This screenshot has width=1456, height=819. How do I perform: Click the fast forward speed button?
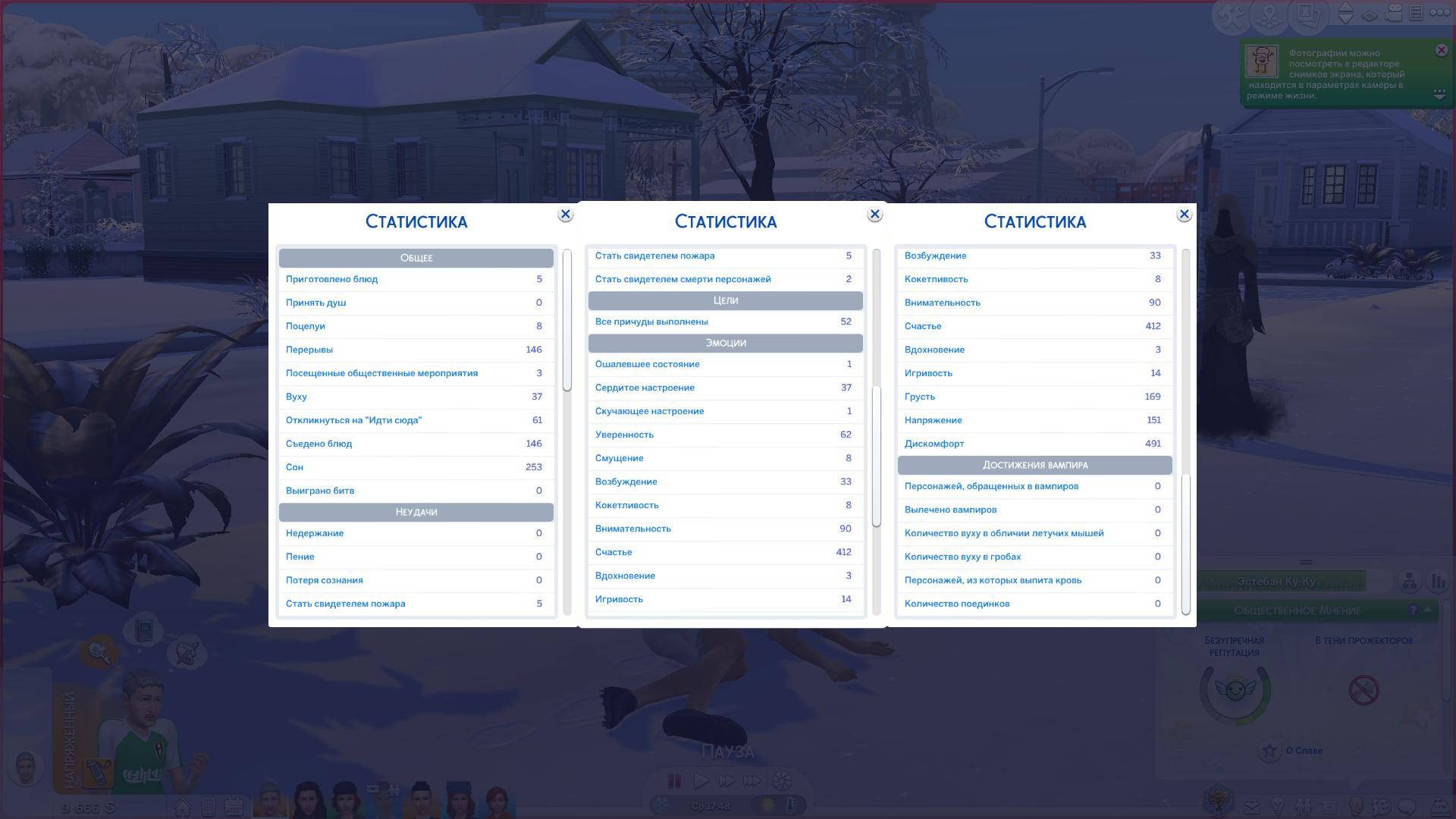(726, 780)
